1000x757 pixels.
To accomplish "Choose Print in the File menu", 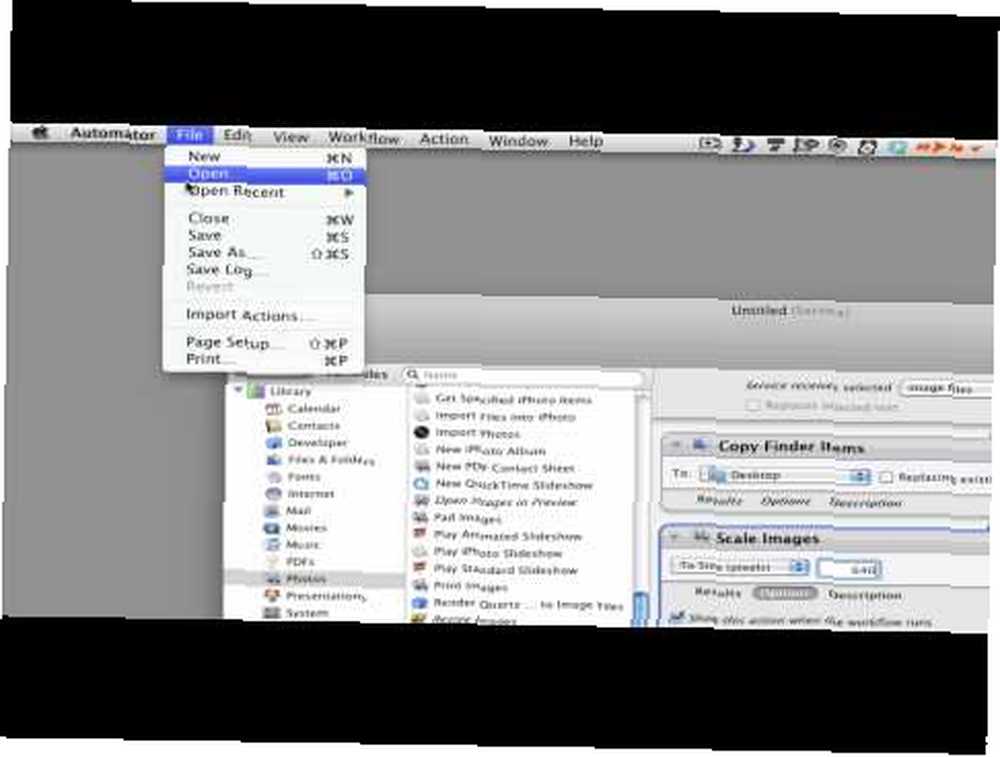I will tap(265, 360).
